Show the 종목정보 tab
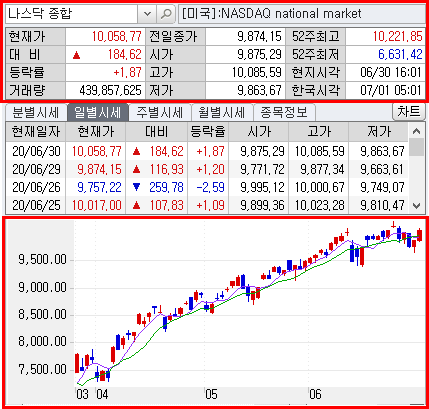 click(284, 112)
